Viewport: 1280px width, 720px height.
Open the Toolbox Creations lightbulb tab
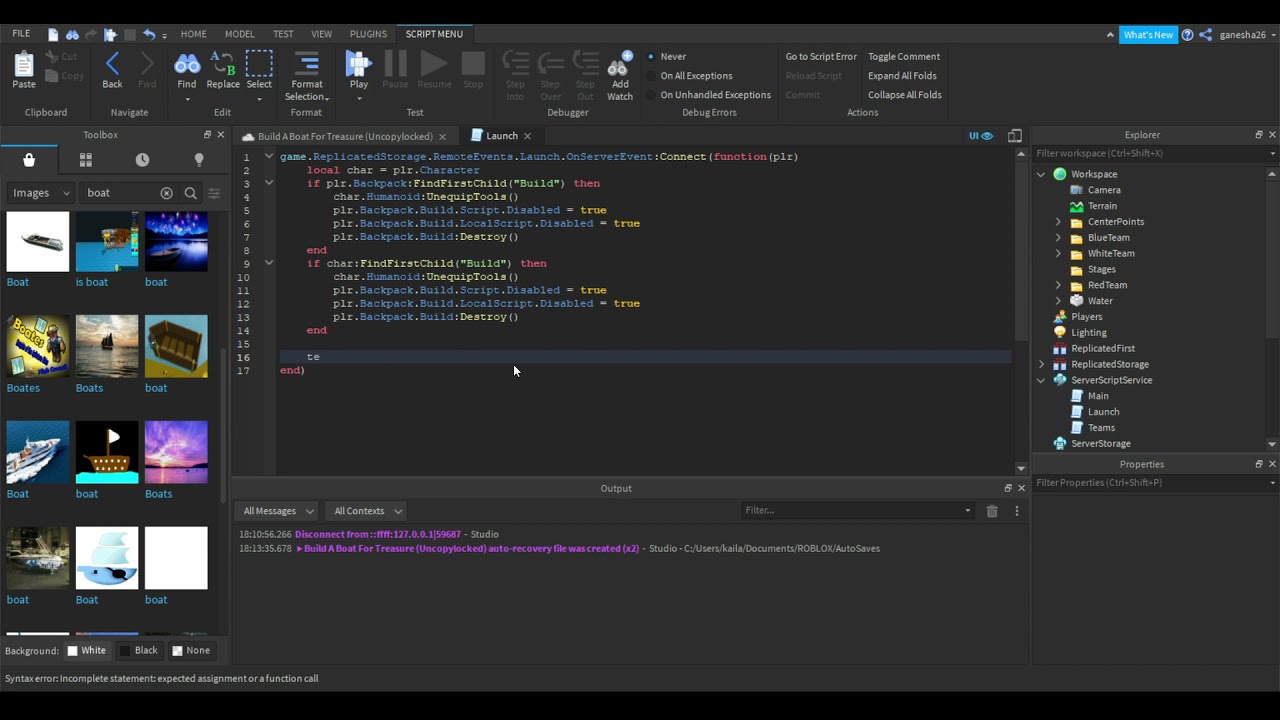199,160
